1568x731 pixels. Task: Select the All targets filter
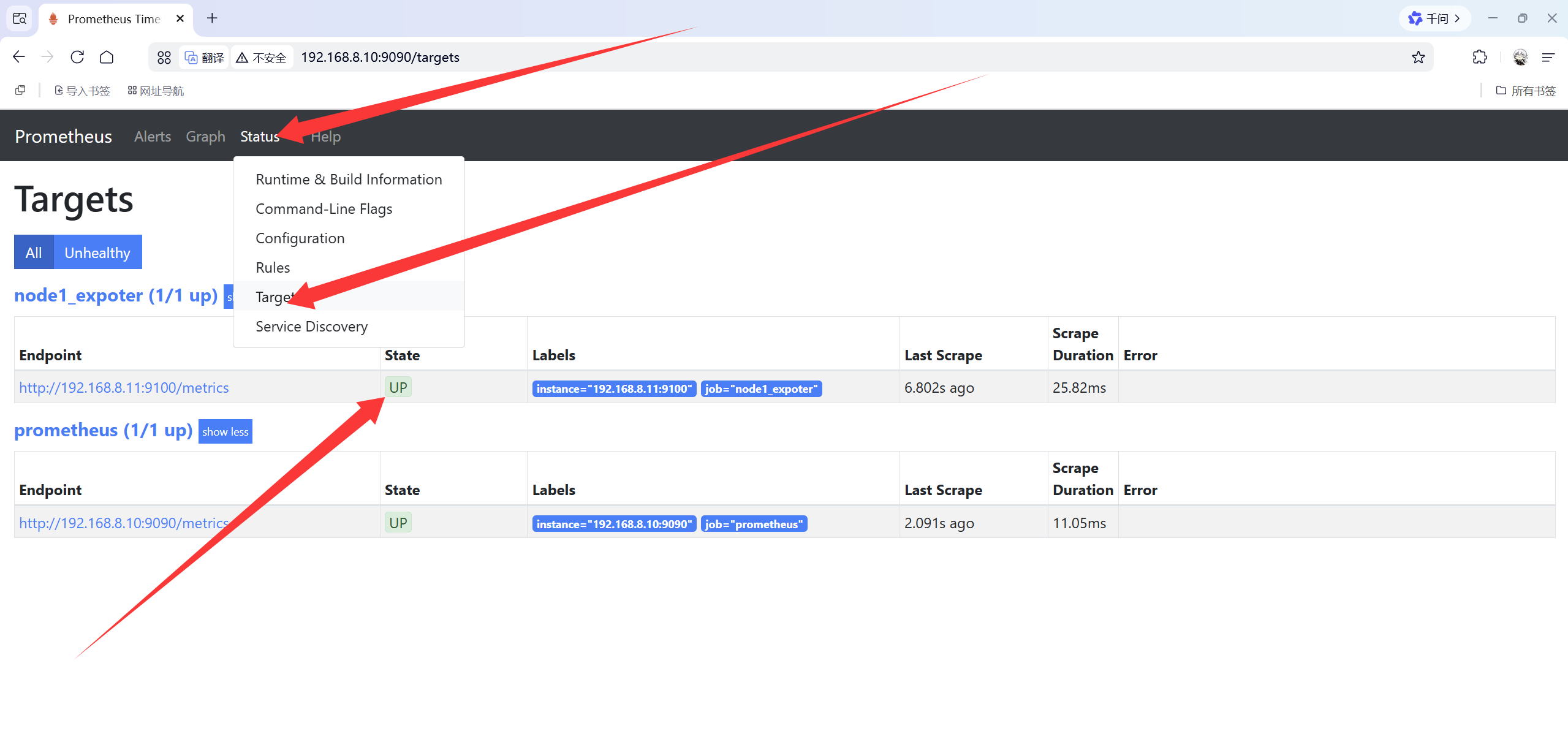point(34,252)
